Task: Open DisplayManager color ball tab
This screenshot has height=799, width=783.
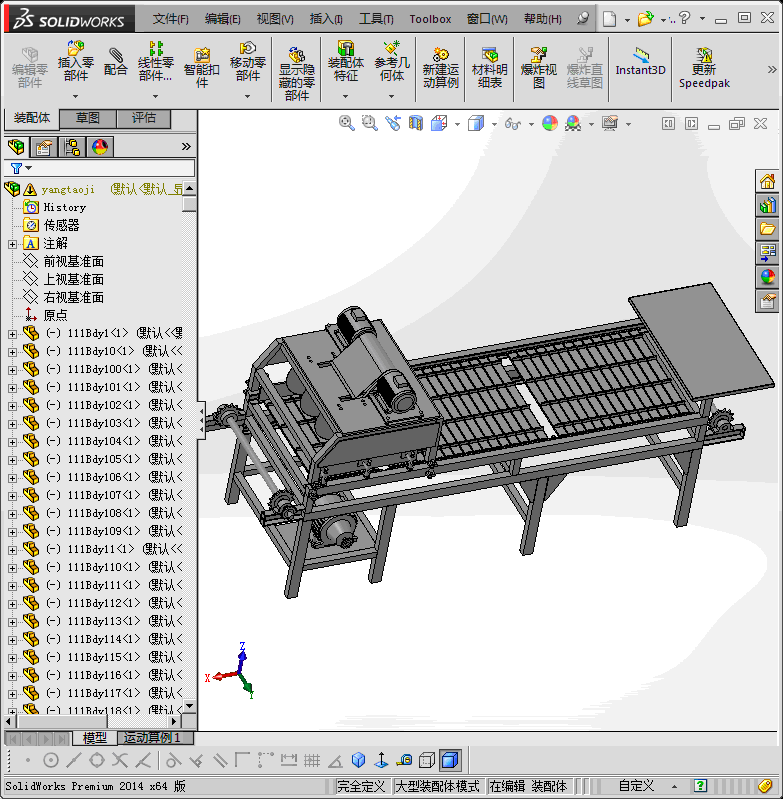Action: pyautogui.click(x=100, y=147)
